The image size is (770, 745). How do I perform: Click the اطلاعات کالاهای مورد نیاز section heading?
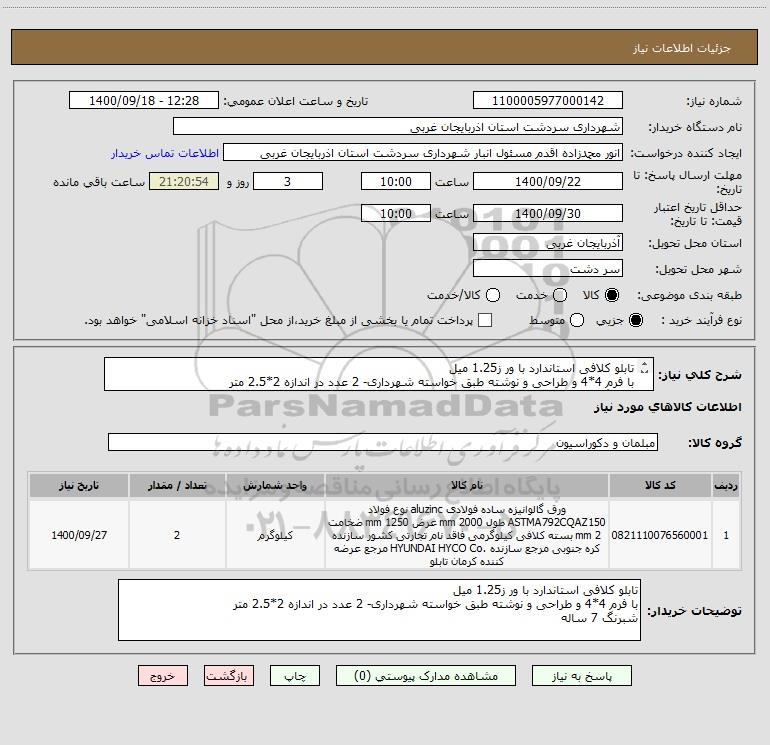coord(668,407)
